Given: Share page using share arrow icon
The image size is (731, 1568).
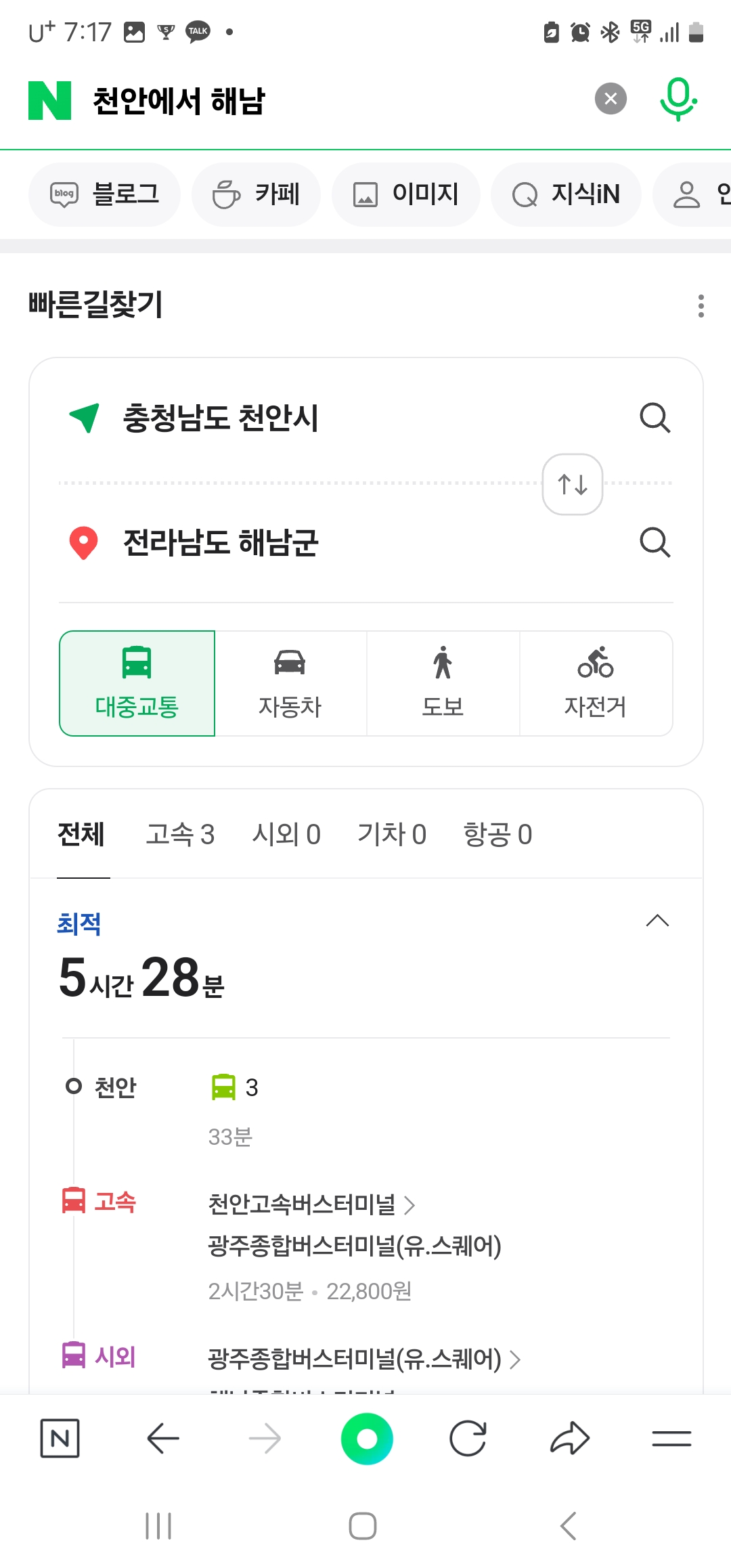Looking at the screenshot, I should coord(570,1438).
